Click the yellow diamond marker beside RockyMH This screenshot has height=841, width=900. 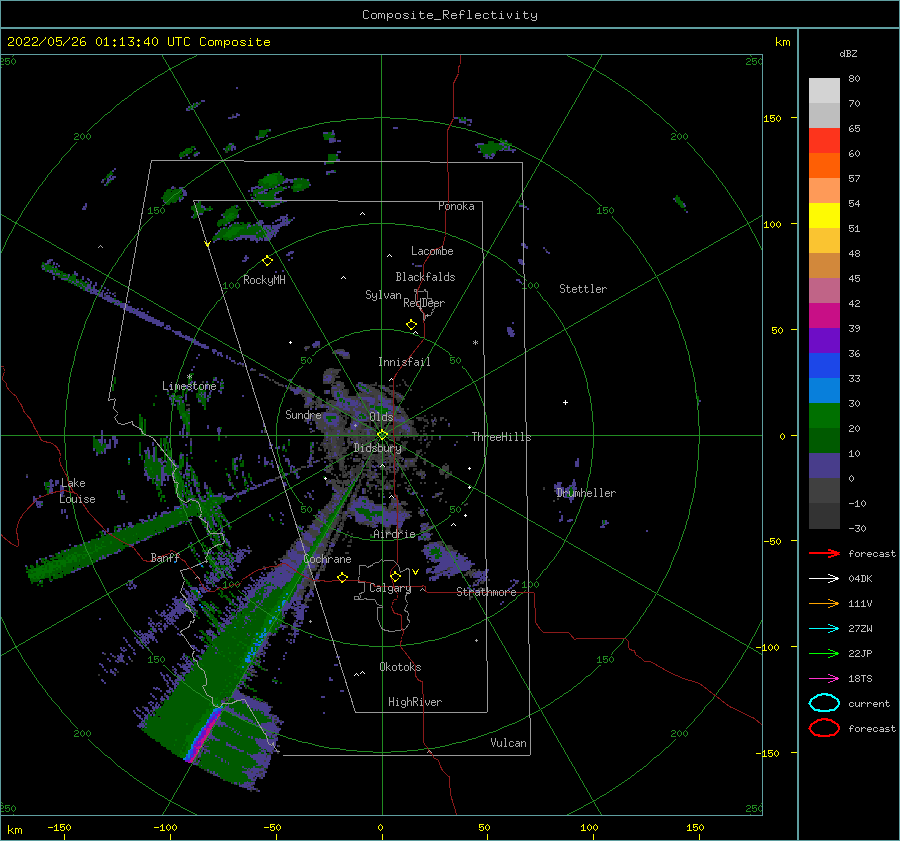click(x=267, y=261)
